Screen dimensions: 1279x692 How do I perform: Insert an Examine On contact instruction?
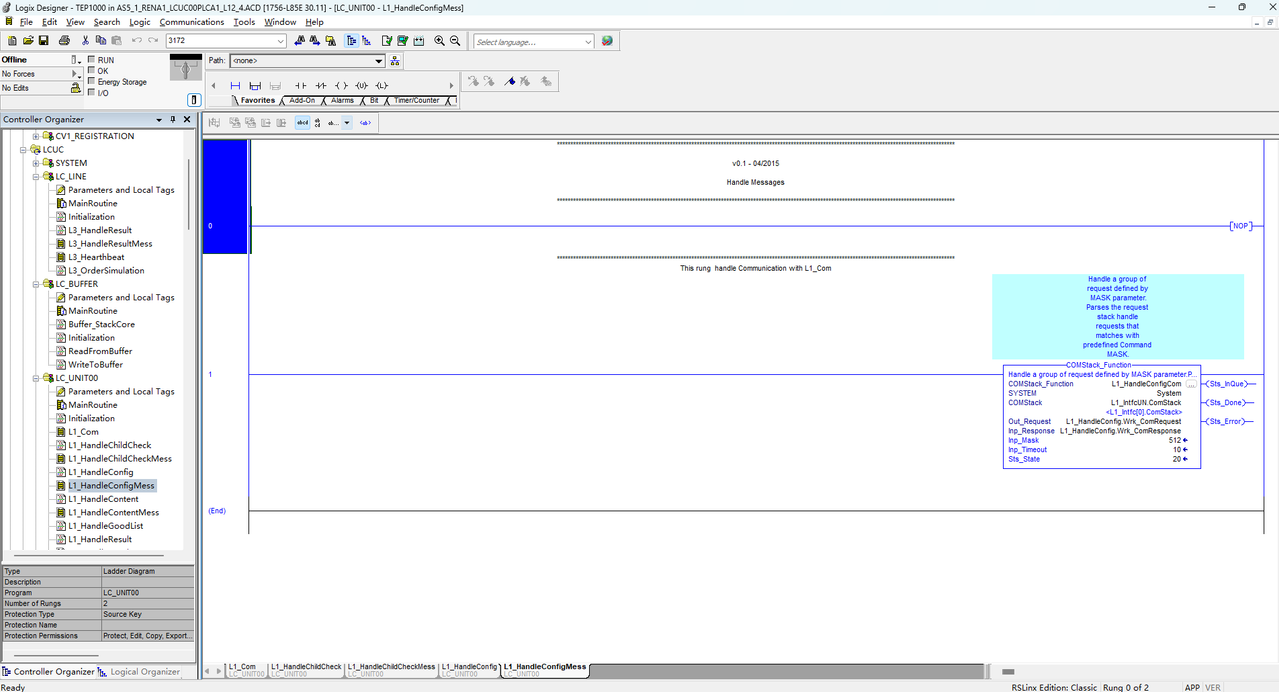pyautogui.click(x=300, y=85)
